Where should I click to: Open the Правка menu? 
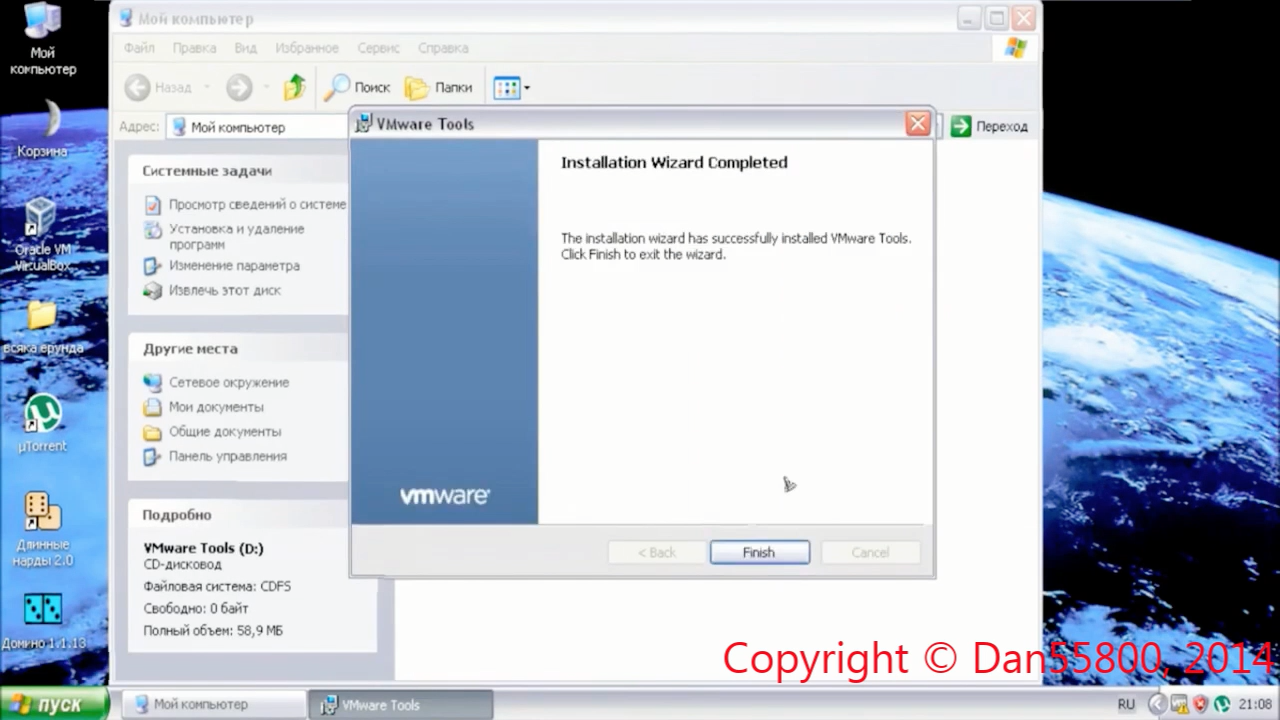click(x=194, y=48)
